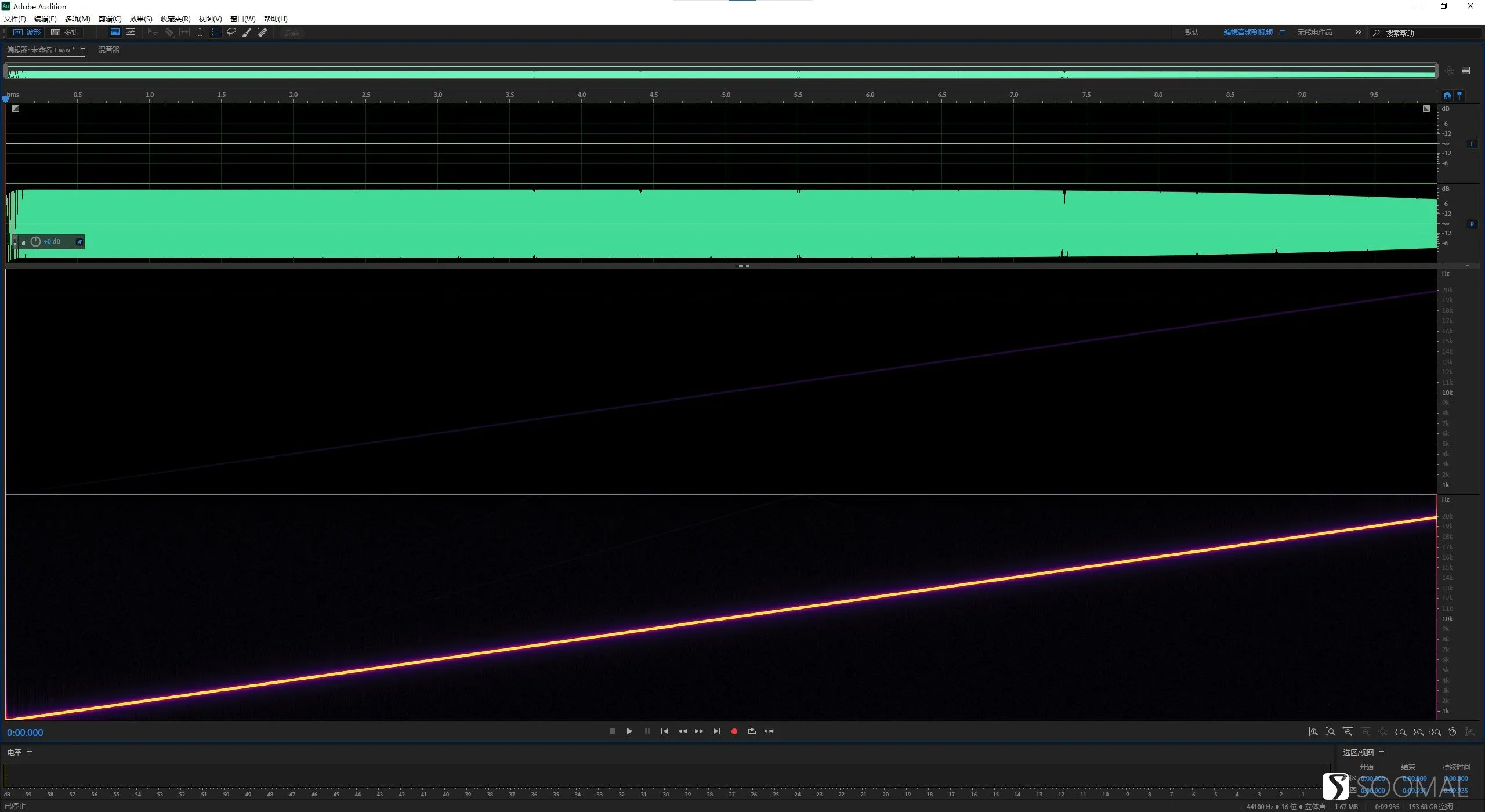Stop playback with the stop button
The height and width of the screenshot is (812, 1485).
click(x=612, y=731)
